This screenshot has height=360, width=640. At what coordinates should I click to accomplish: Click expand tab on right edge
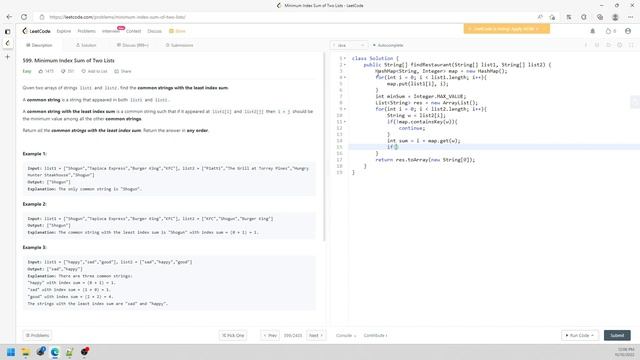tap(635, 102)
